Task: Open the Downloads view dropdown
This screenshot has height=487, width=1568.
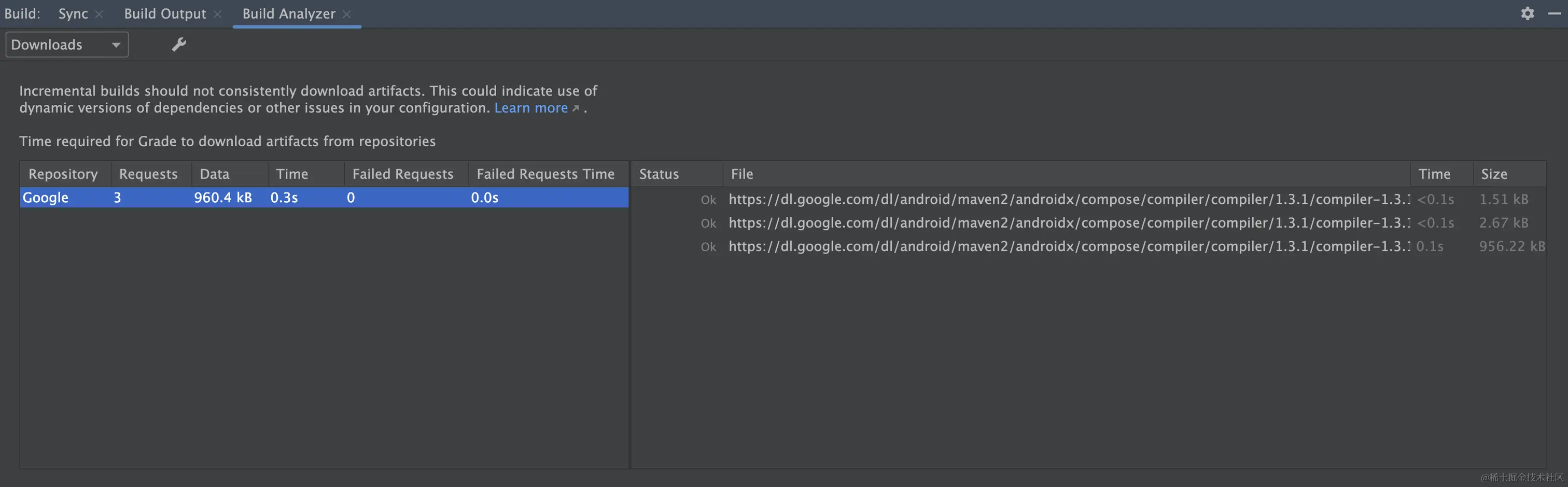Action: (x=66, y=45)
